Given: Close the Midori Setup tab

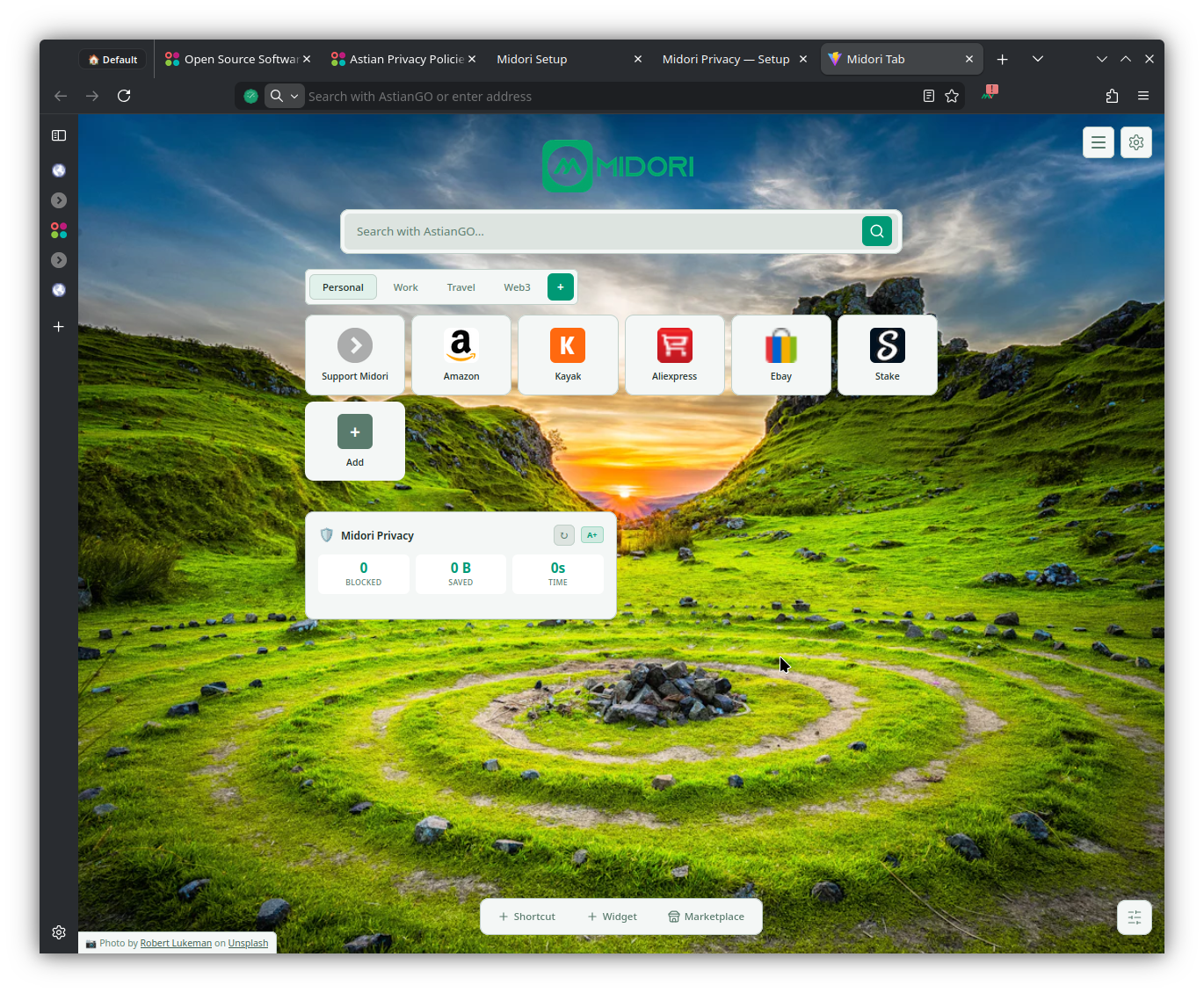Looking at the screenshot, I should [x=638, y=59].
